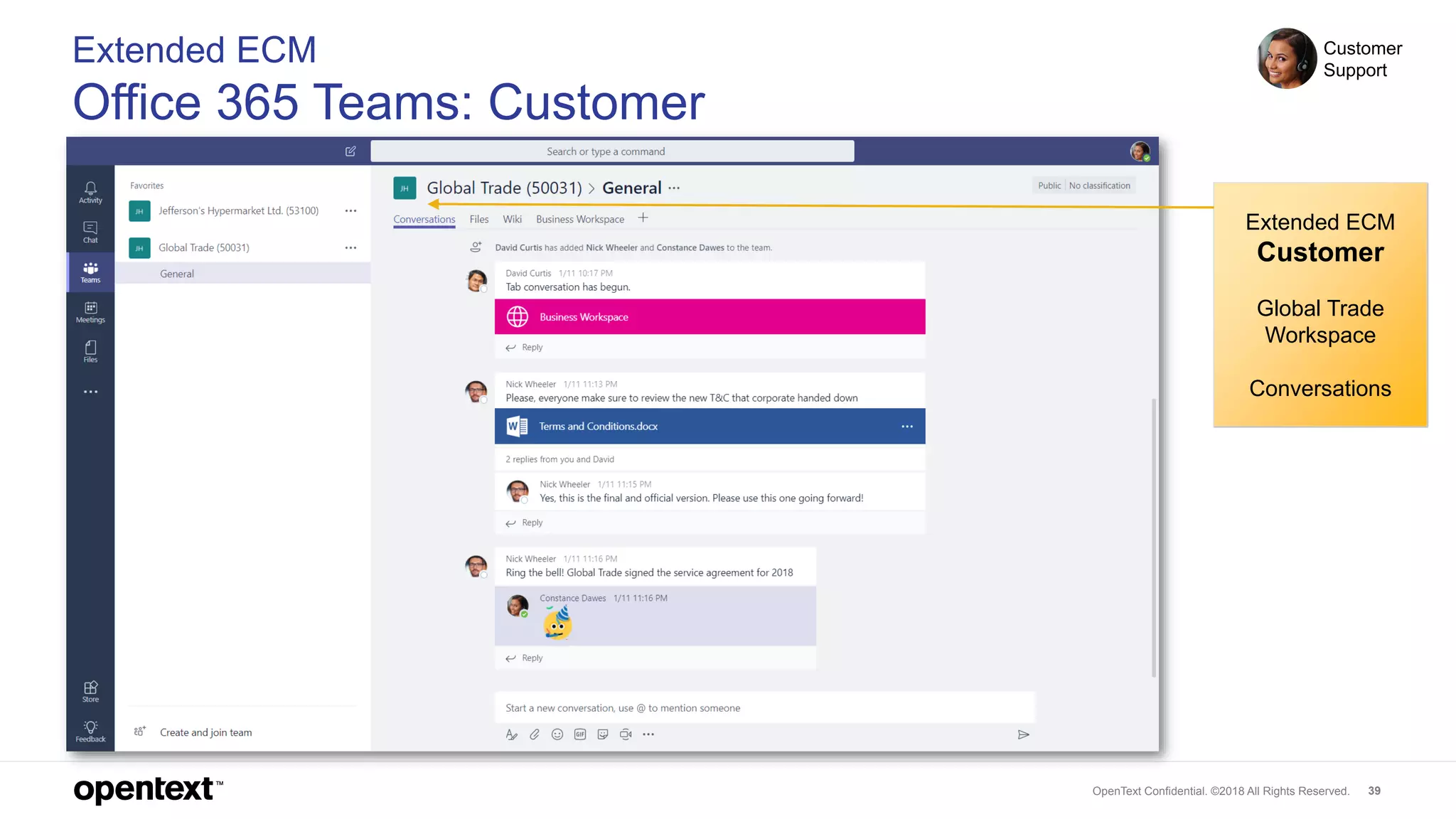This screenshot has height=819, width=1456.
Task: Click Nick Wheeler avatar on 11:13 PM message
Action: pyautogui.click(x=476, y=392)
